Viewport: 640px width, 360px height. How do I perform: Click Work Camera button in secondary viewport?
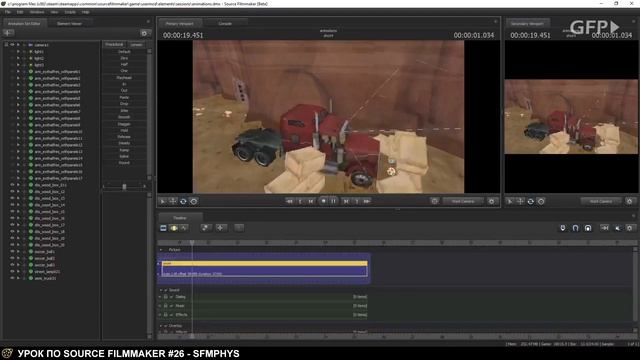(601, 201)
